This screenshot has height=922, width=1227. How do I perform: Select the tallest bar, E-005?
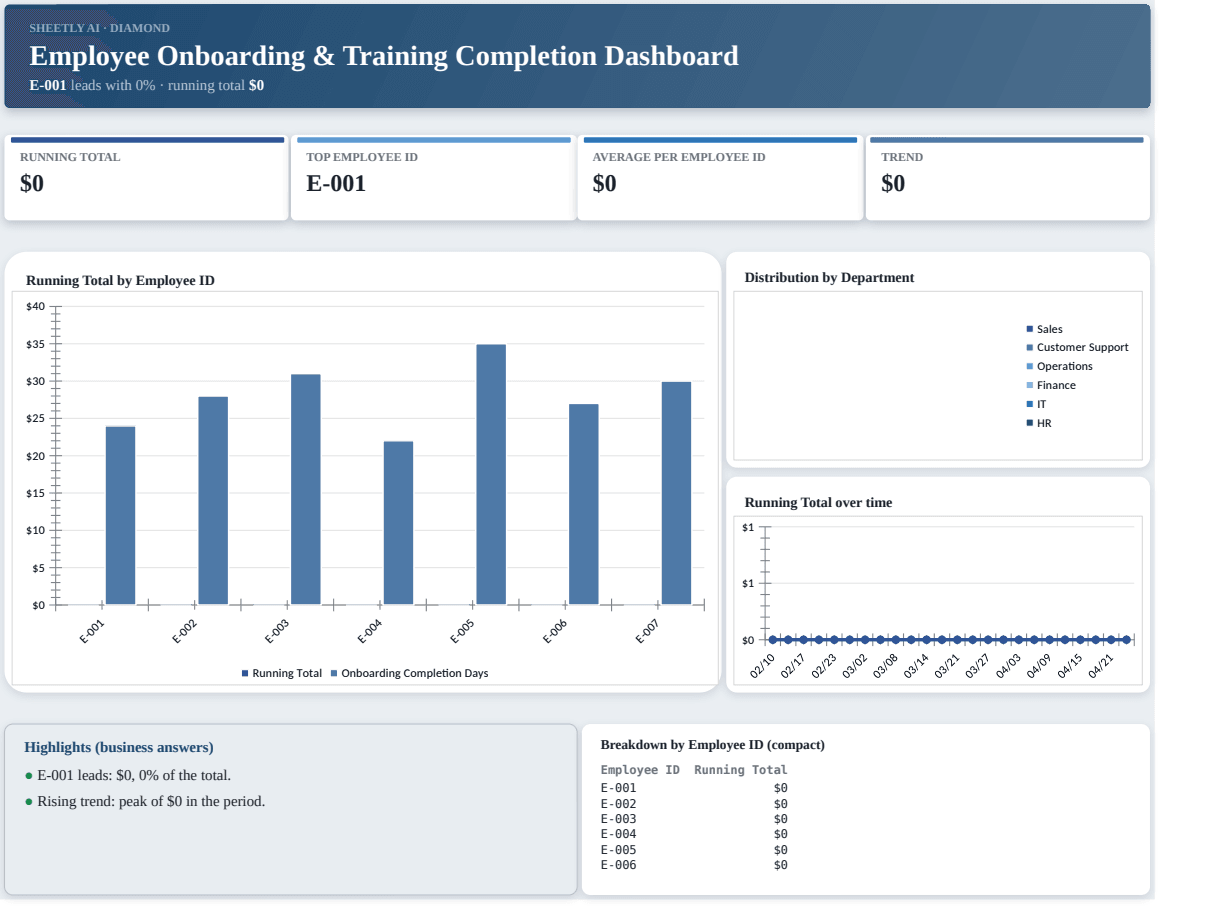pos(491,474)
